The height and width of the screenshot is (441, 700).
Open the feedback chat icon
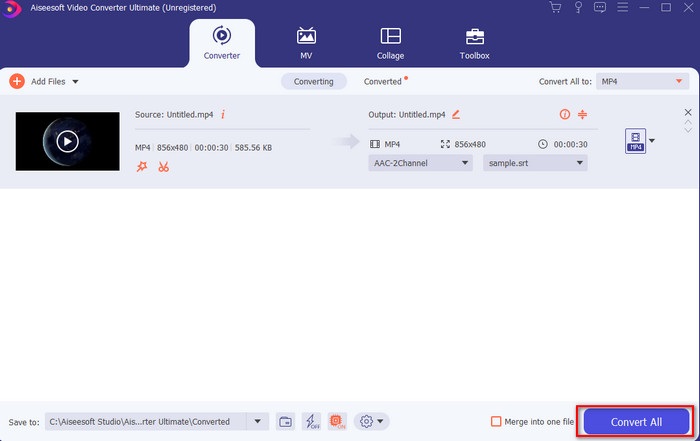(600, 7)
